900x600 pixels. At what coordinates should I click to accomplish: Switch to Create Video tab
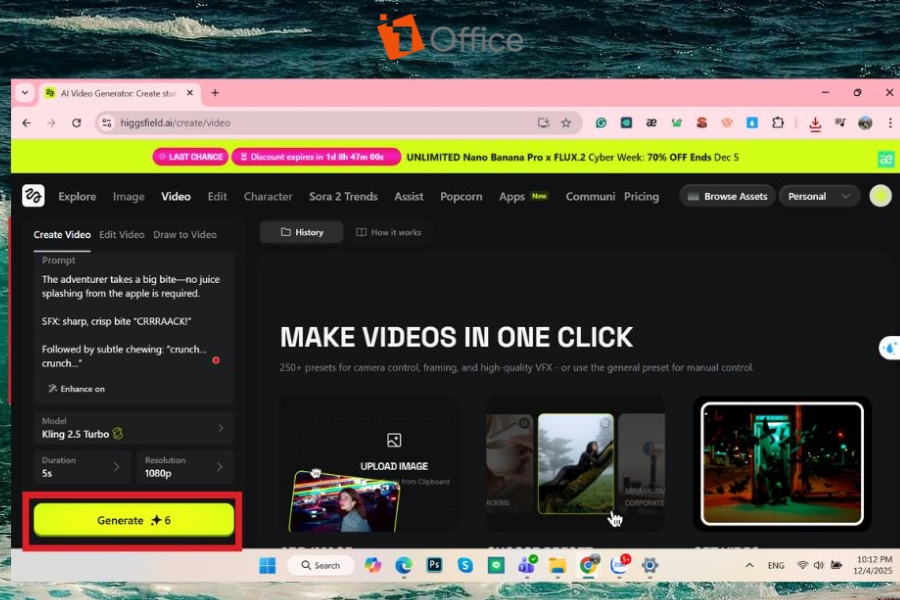[x=62, y=235]
